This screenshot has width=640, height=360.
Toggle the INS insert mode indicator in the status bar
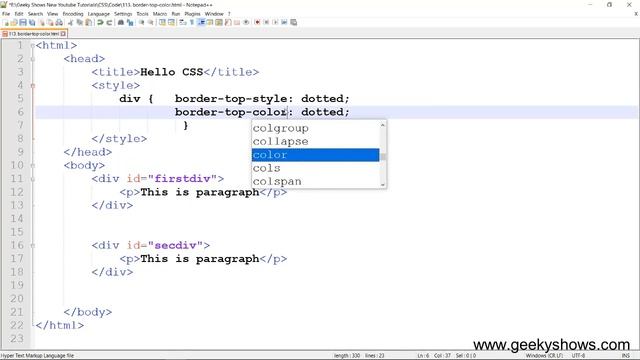pos(625,356)
